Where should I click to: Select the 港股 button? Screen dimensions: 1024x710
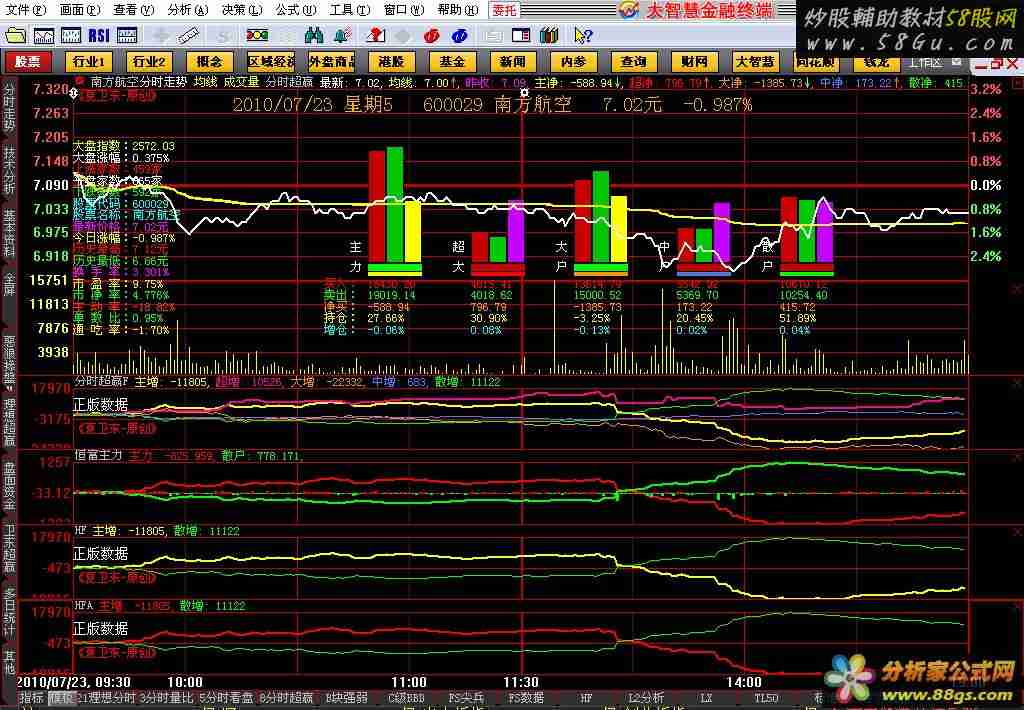coord(391,61)
